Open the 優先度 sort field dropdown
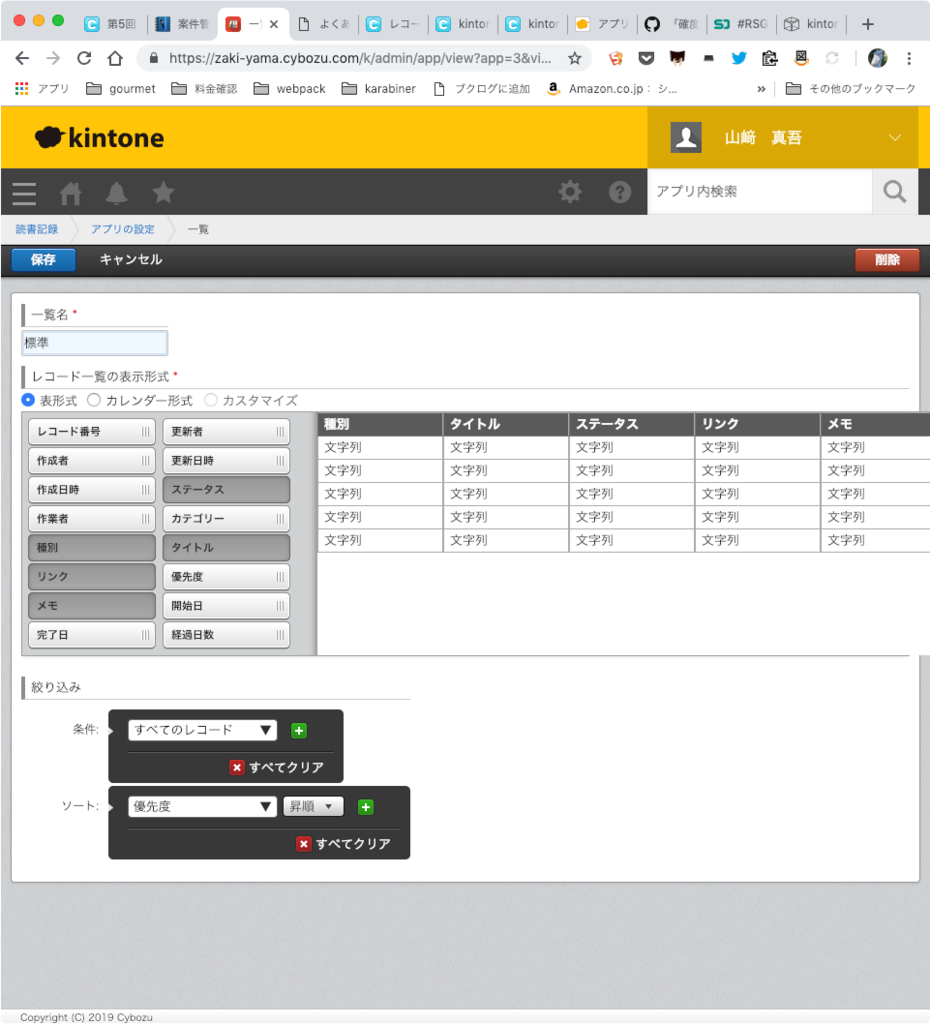The image size is (930, 1024). click(201, 806)
